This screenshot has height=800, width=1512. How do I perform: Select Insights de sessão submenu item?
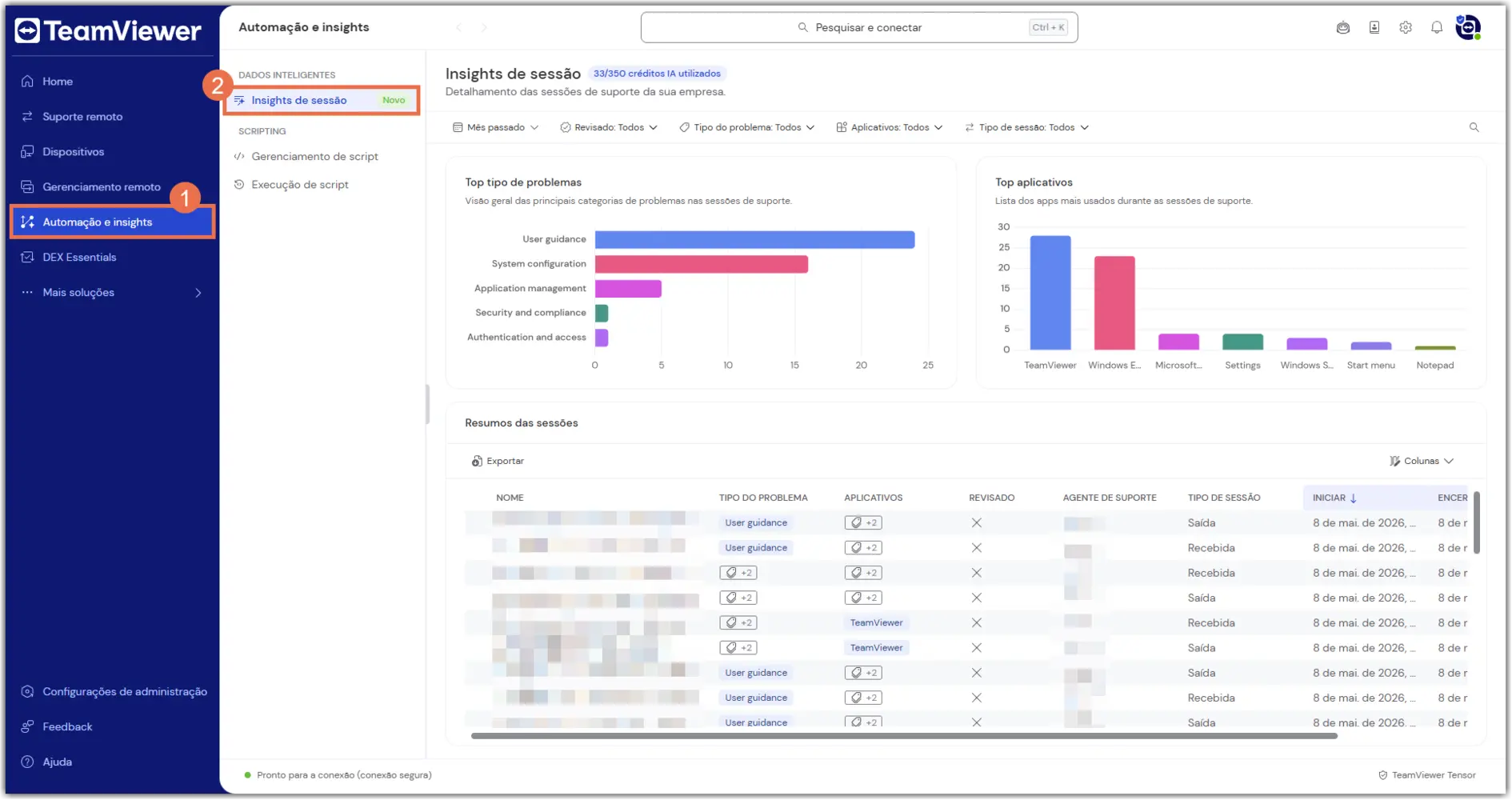(322, 100)
